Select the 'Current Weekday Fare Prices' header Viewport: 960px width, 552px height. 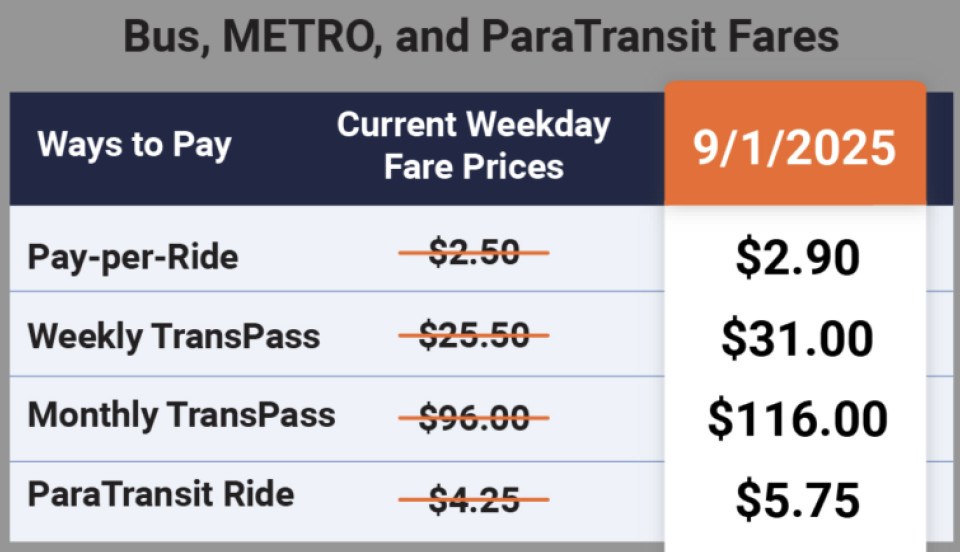click(473, 145)
